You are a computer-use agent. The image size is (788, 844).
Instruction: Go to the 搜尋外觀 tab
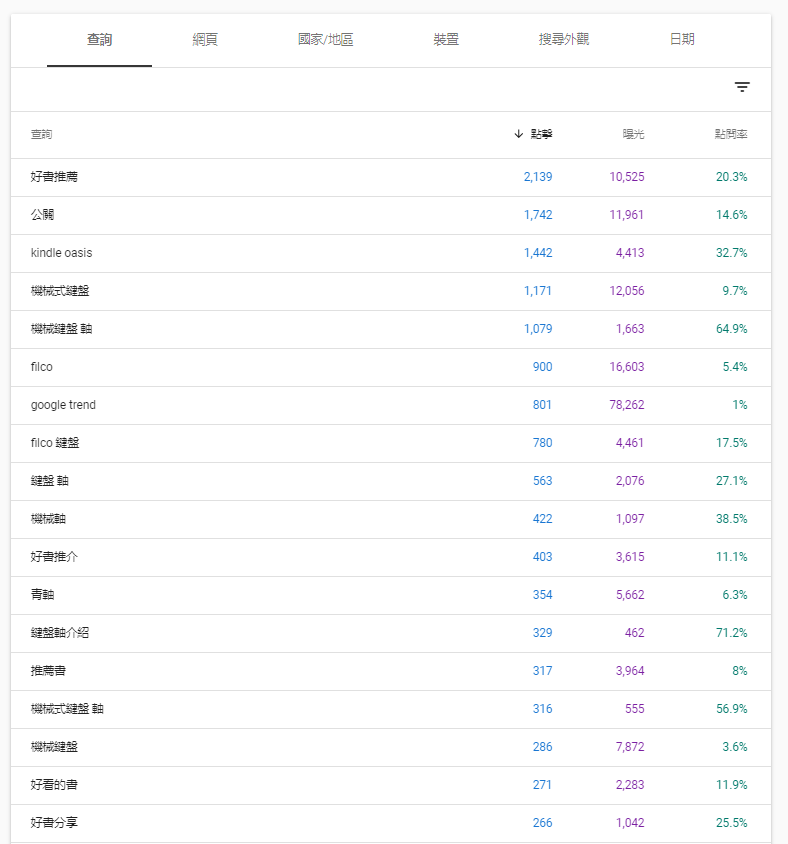click(x=563, y=40)
